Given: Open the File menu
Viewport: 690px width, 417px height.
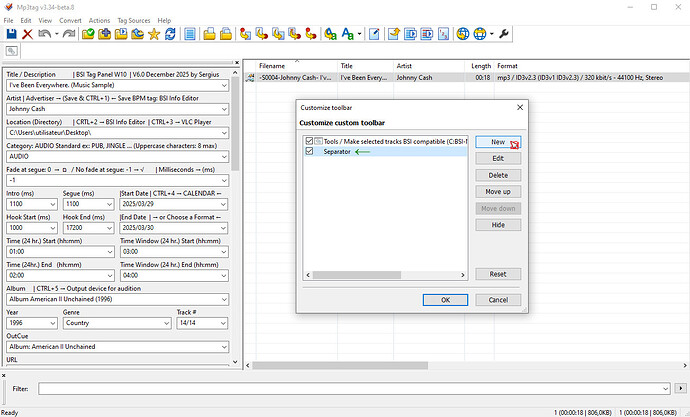Looking at the screenshot, I should (8, 20).
